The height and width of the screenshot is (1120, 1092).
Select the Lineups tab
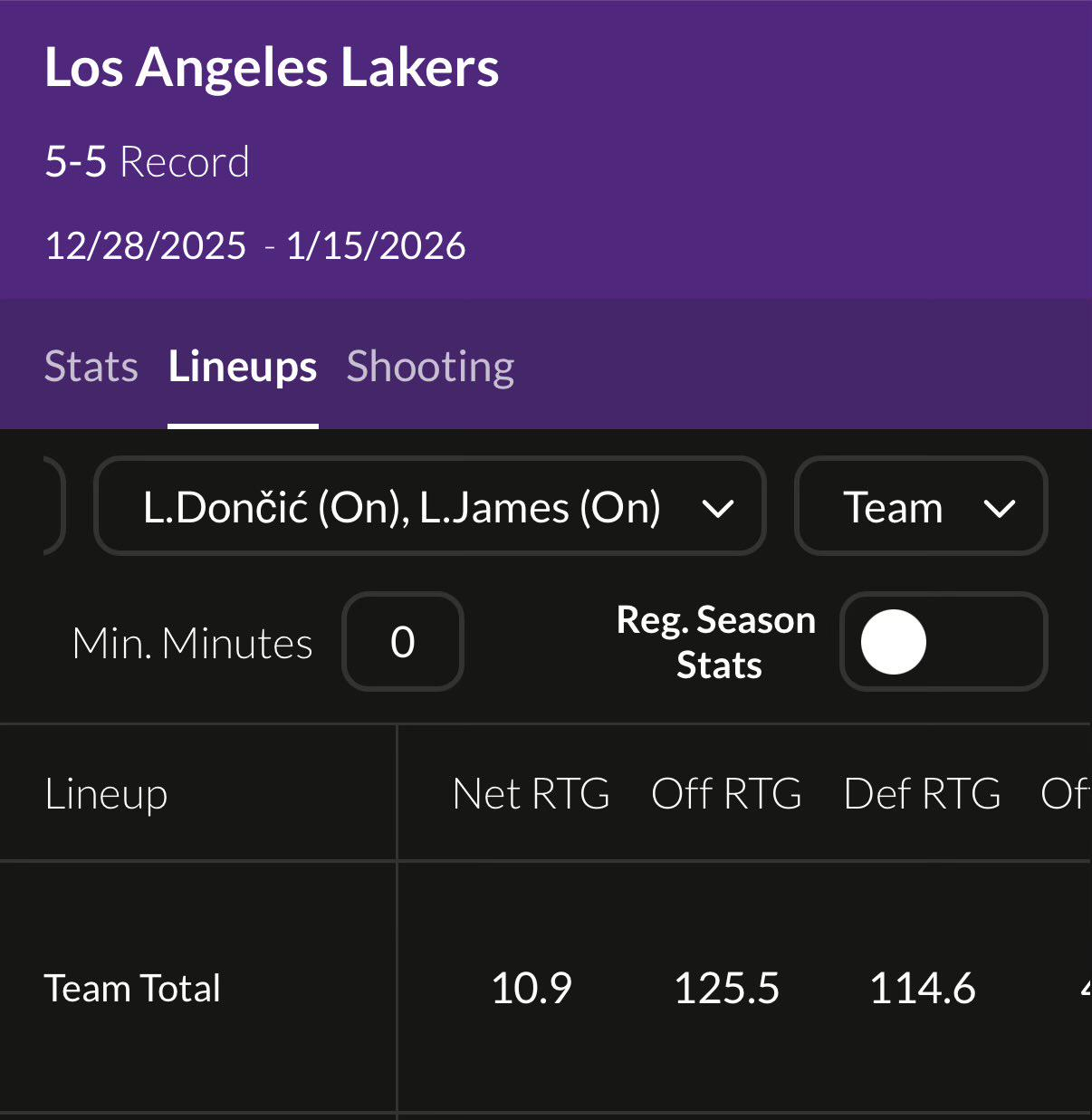pos(243,367)
